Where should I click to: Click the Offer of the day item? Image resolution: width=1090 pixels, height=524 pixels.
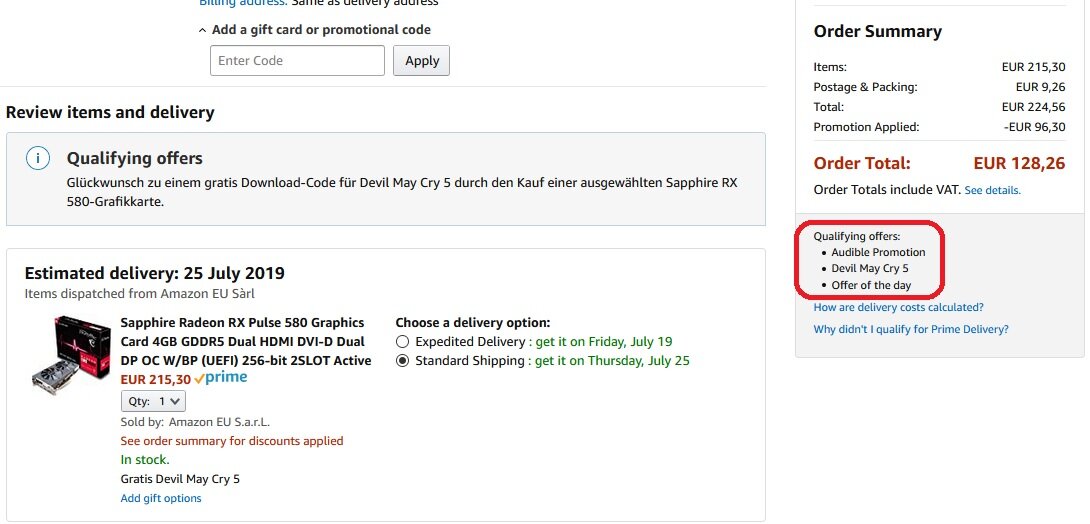(x=871, y=285)
